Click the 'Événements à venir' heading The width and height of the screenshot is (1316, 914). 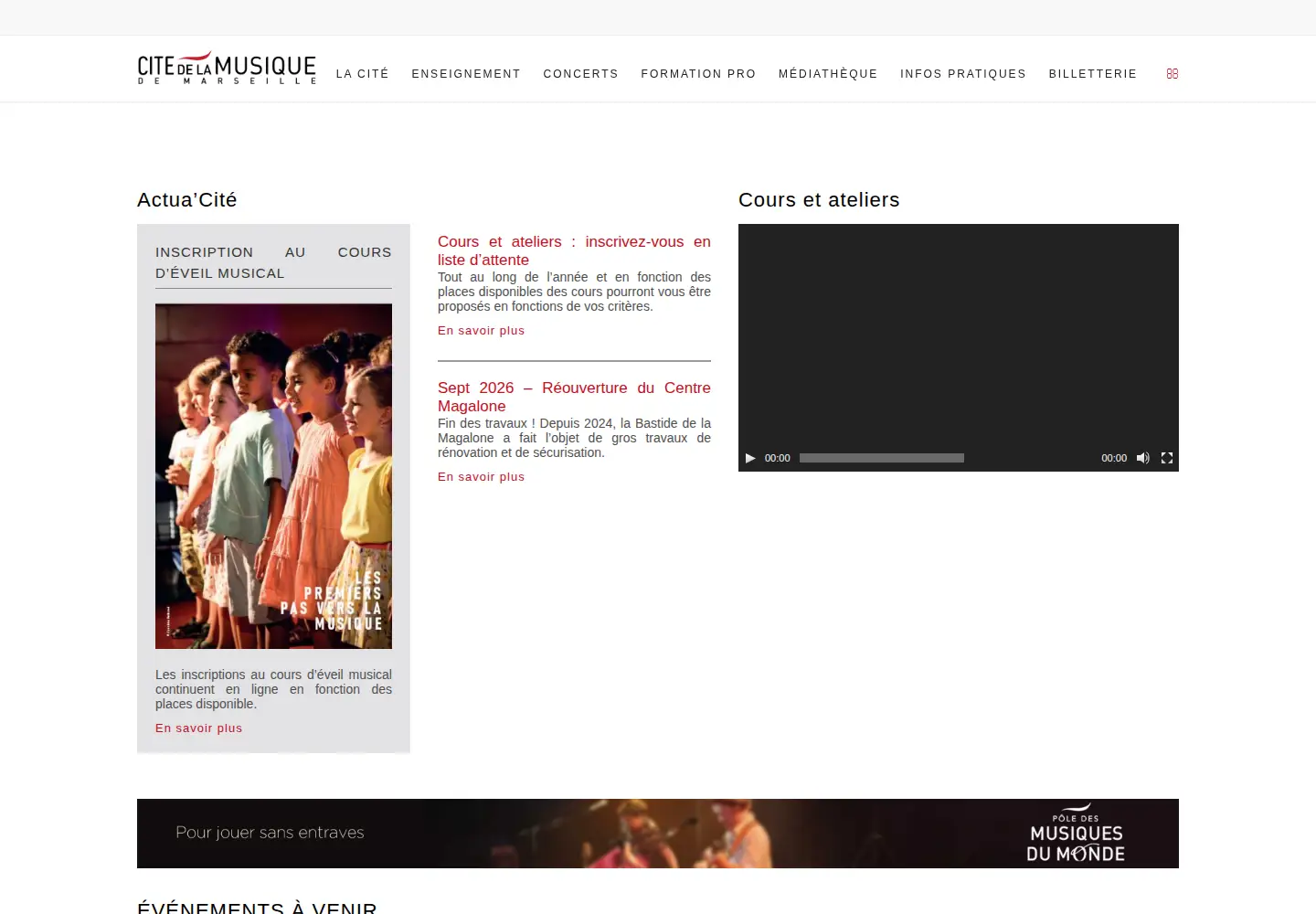click(x=257, y=908)
